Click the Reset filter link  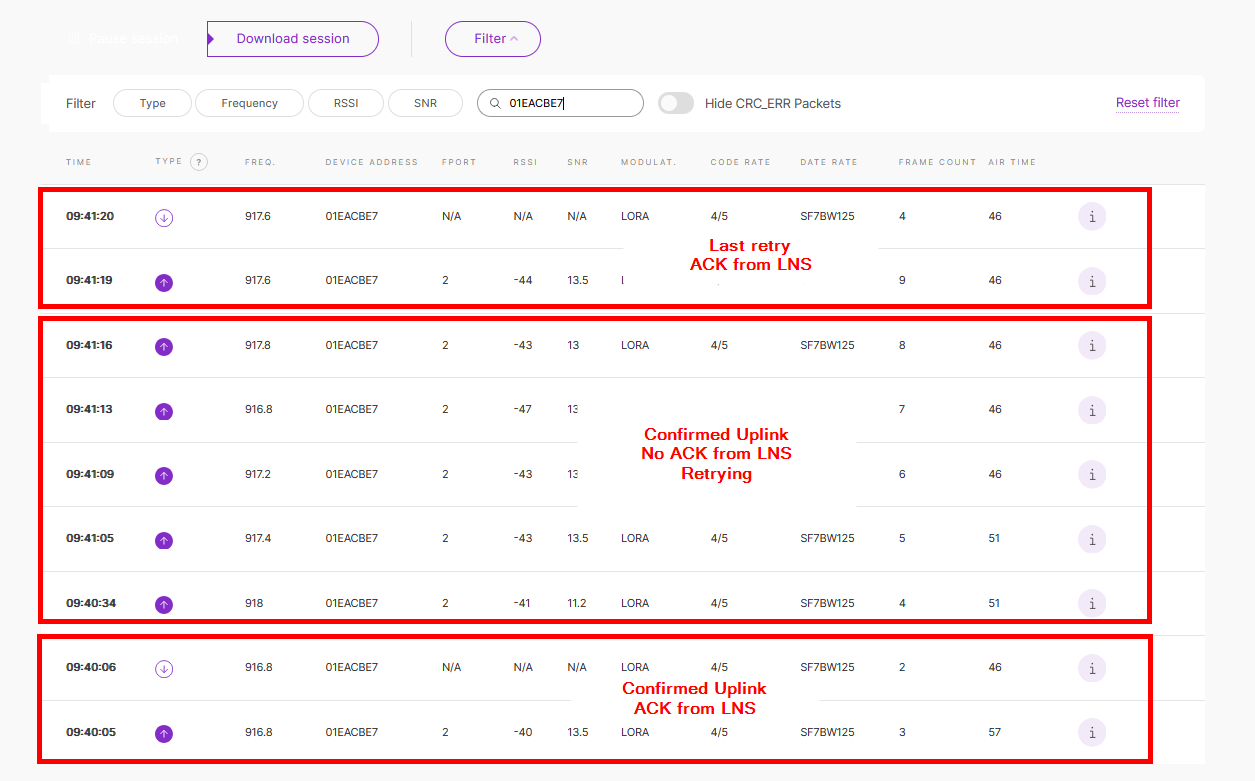click(x=1147, y=103)
